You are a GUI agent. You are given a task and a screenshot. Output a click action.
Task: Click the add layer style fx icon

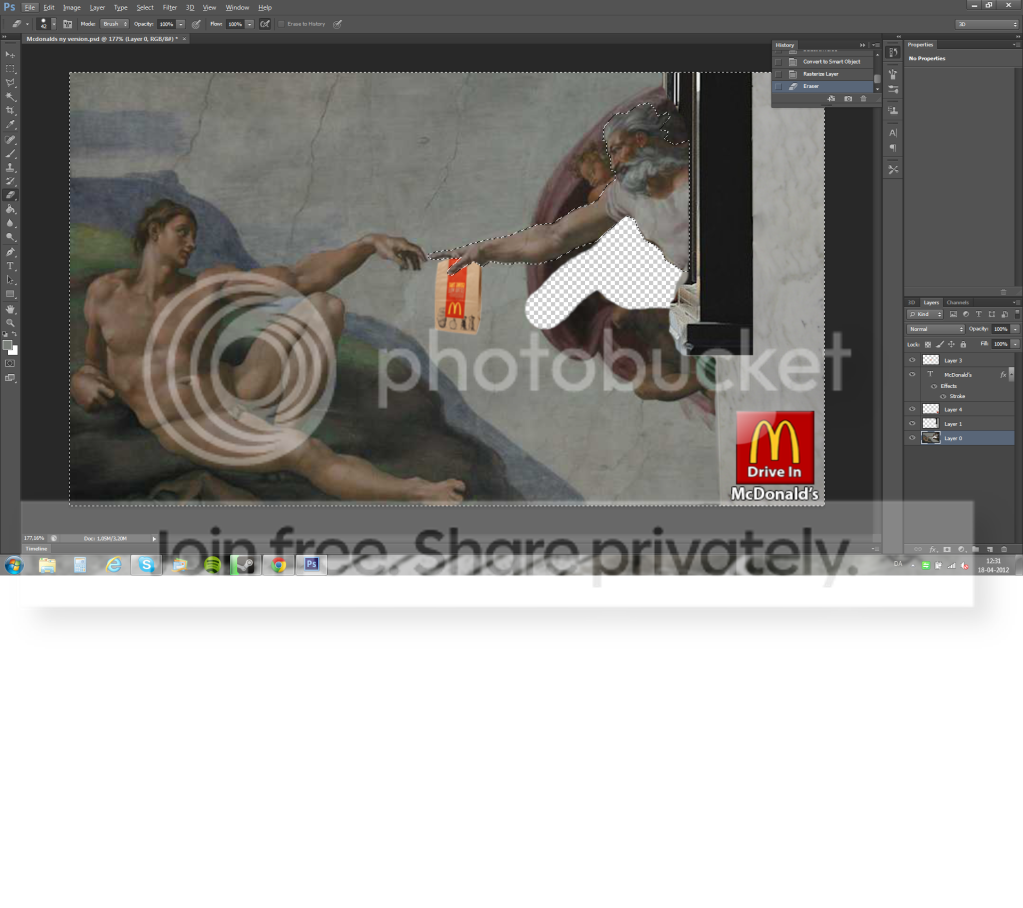932,549
